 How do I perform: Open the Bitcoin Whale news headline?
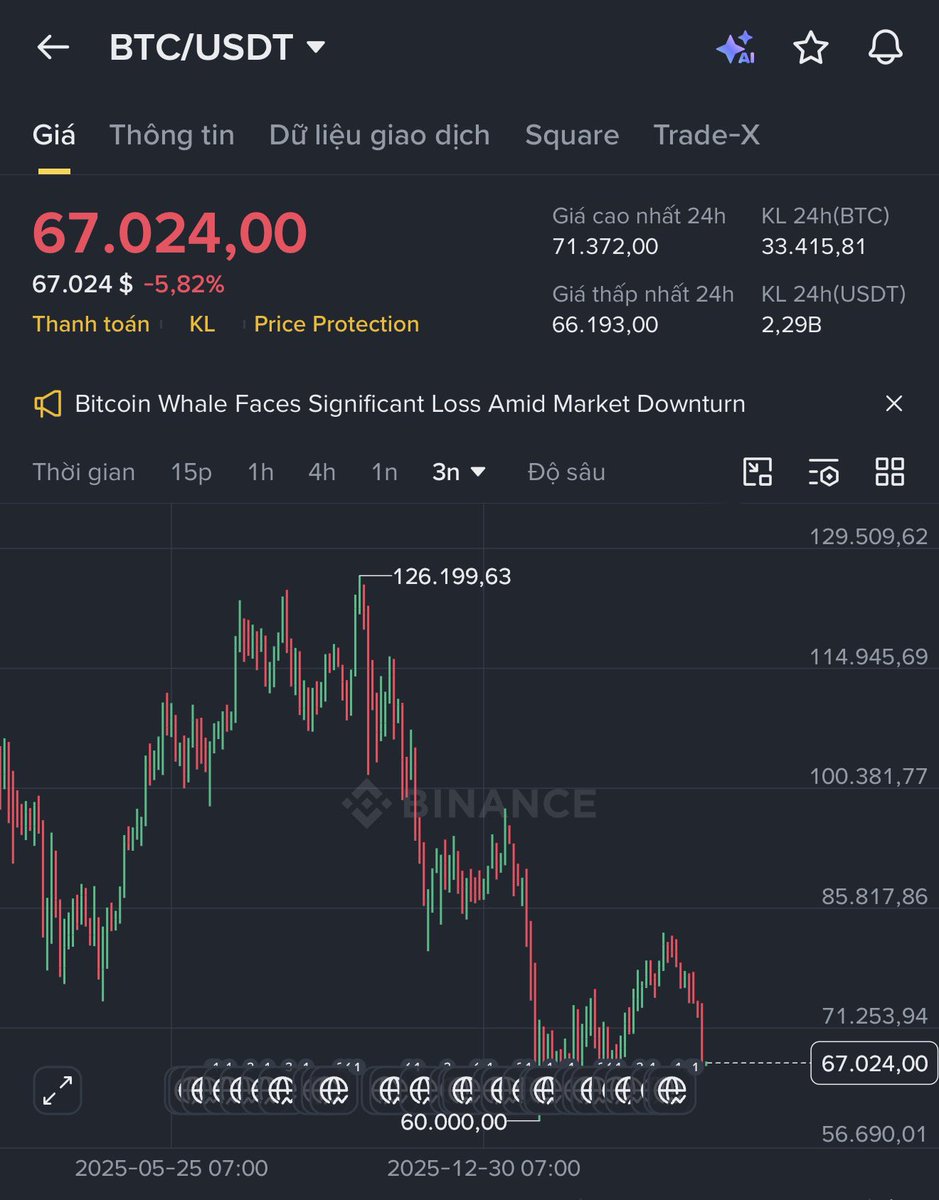[x=410, y=404]
